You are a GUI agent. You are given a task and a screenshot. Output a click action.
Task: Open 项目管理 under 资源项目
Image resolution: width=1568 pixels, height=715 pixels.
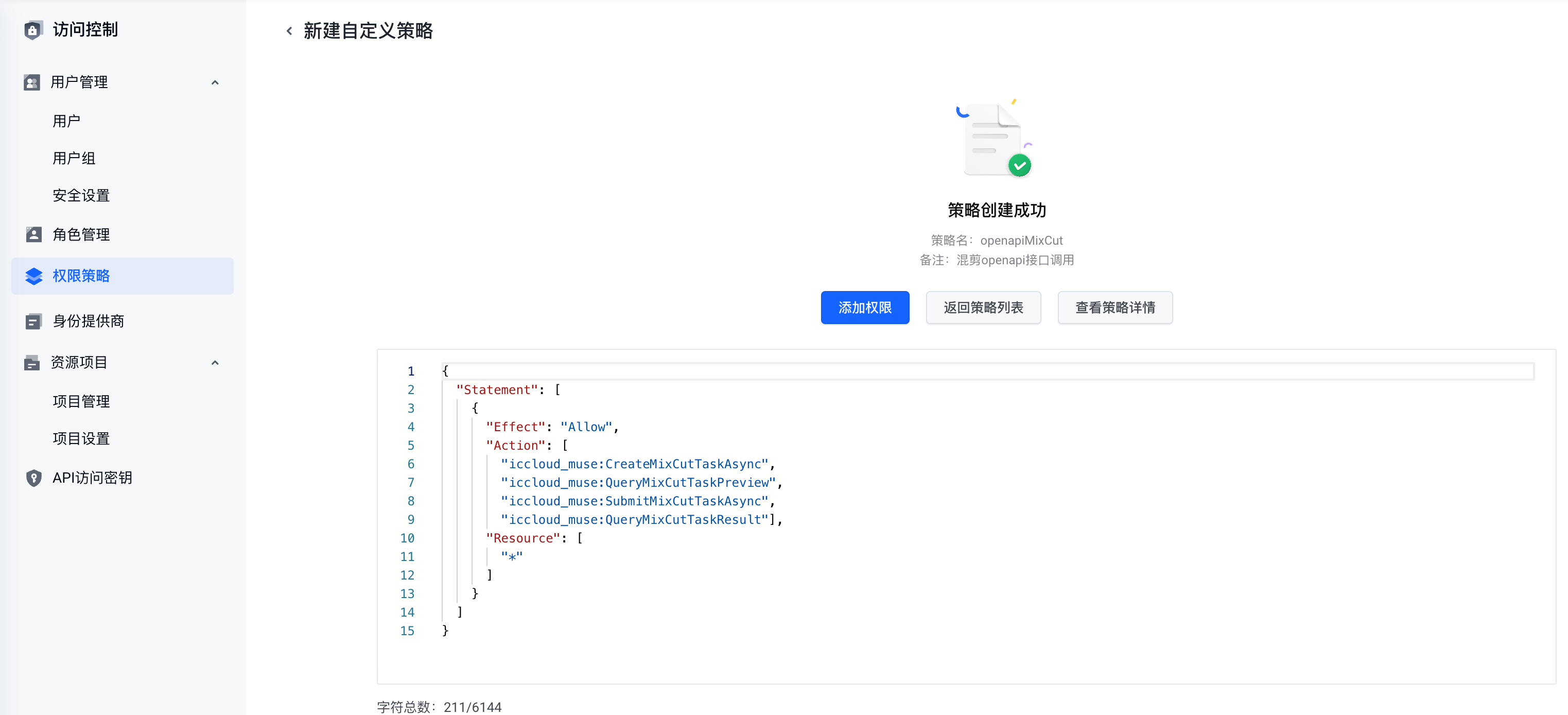(x=81, y=401)
